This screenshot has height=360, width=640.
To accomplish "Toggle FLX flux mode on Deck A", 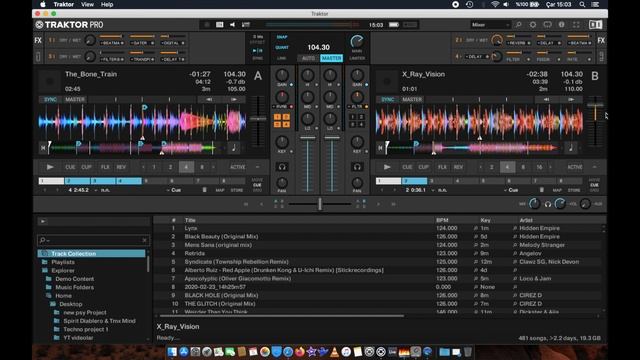I will pos(105,167).
